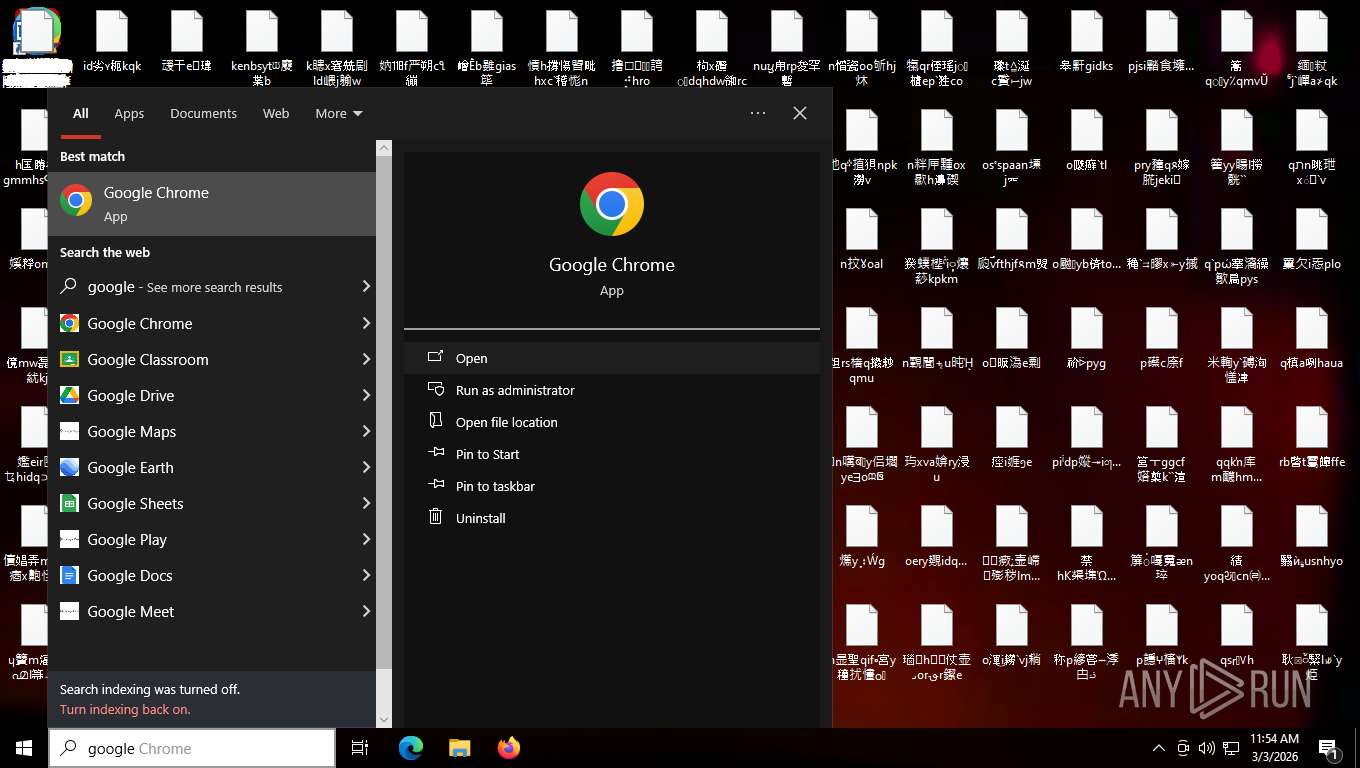The width and height of the screenshot is (1360, 768).
Task: Switch to the Apps search tab
Action: 129,114
